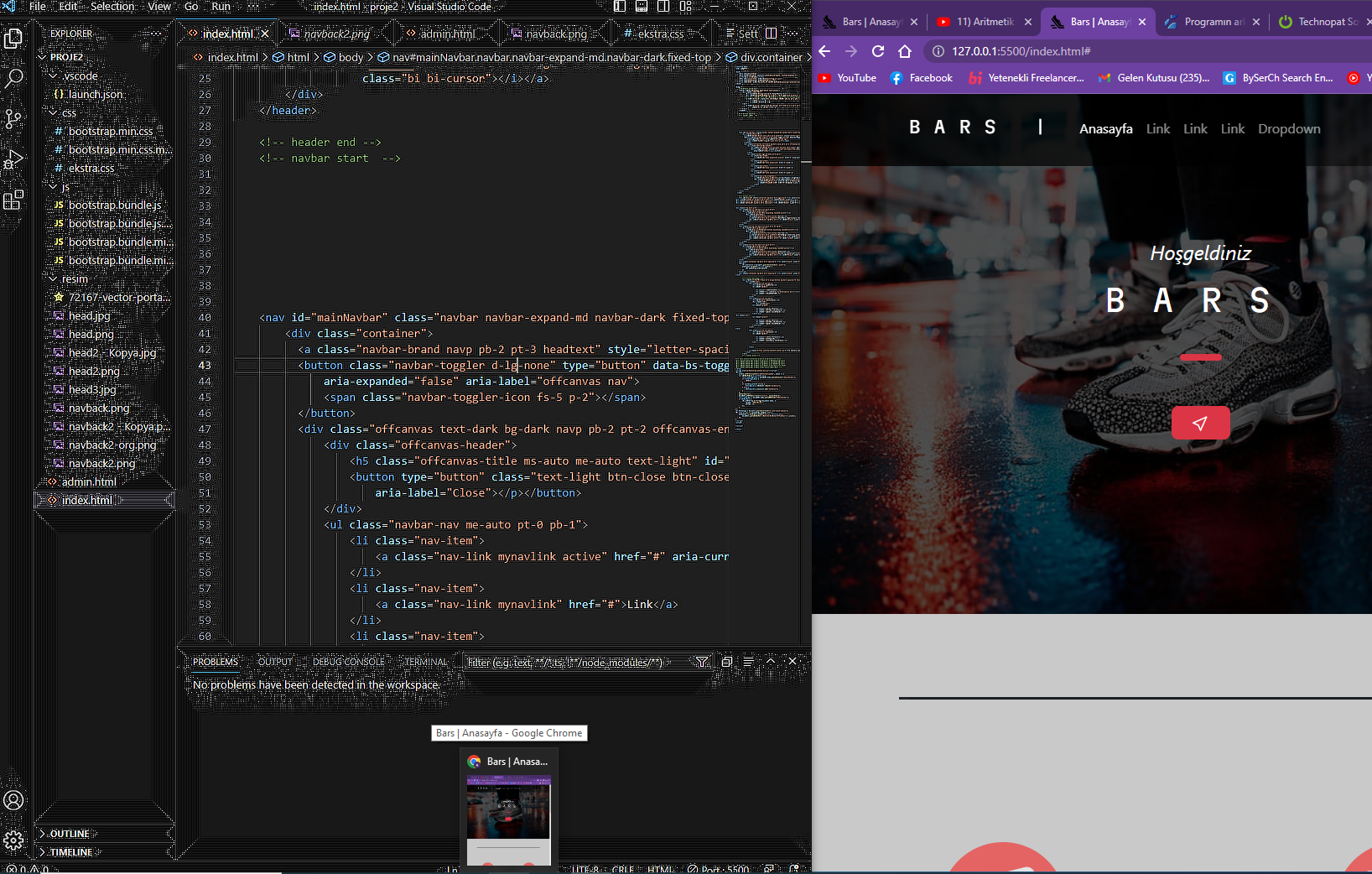The image size is (1372, 874).
Task: Open the Gelen Kutusu (235) bookmark
Action: pos(1154,78)
